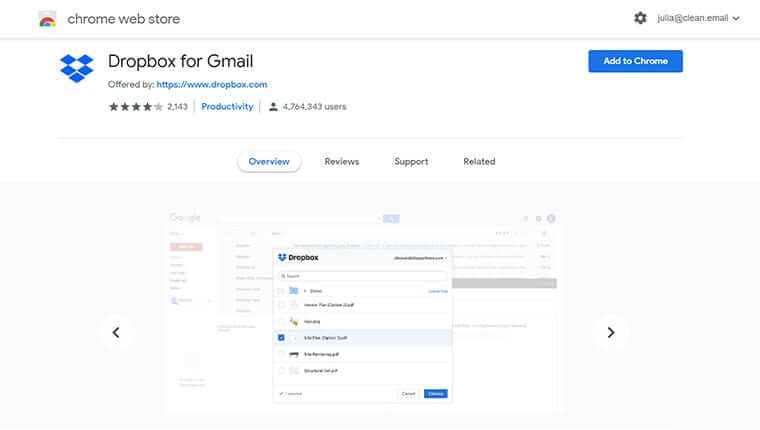Switch to the Reviews tab

[x=342, y=161]
